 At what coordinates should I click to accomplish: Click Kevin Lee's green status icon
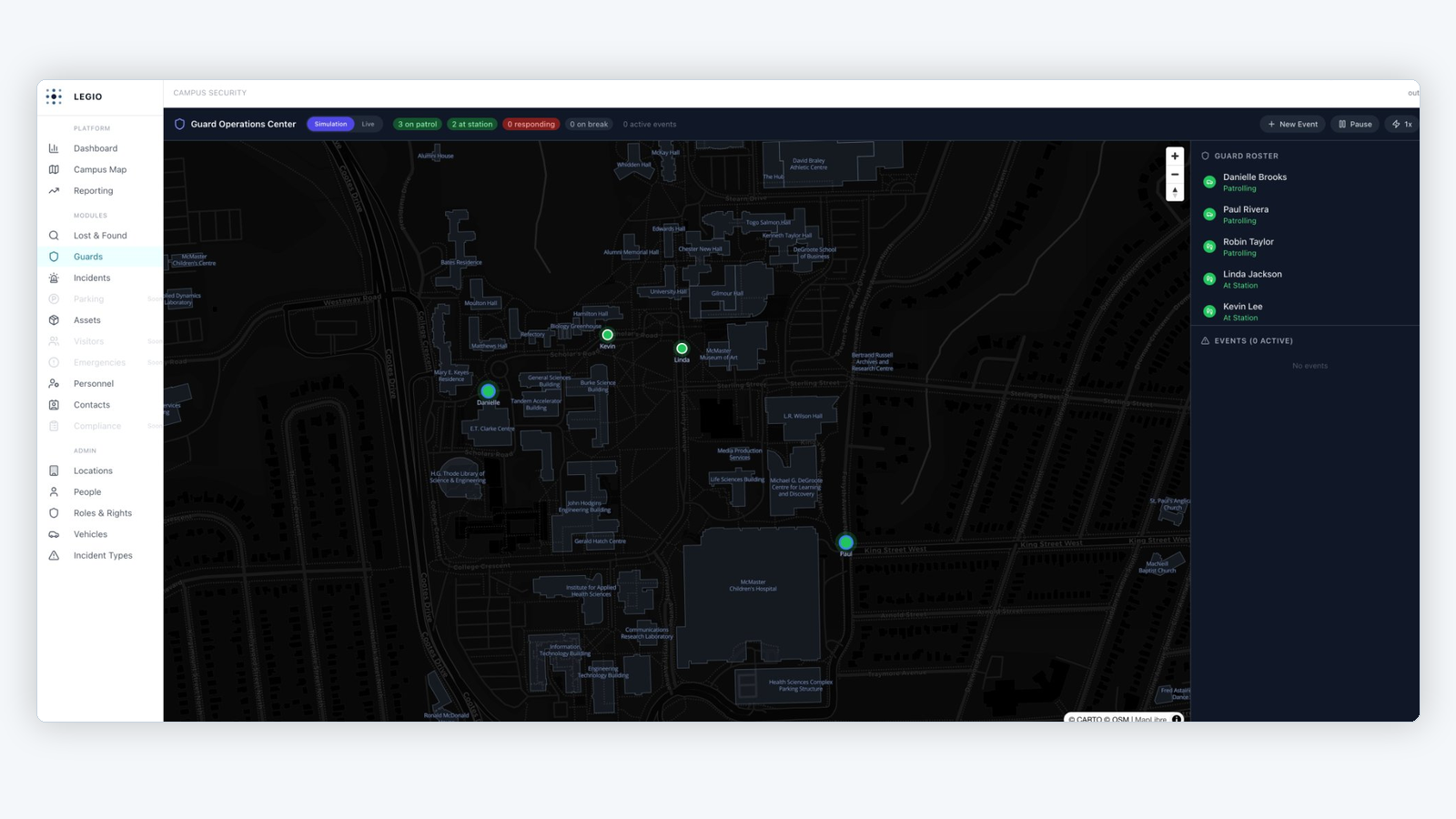[1209, 311]
